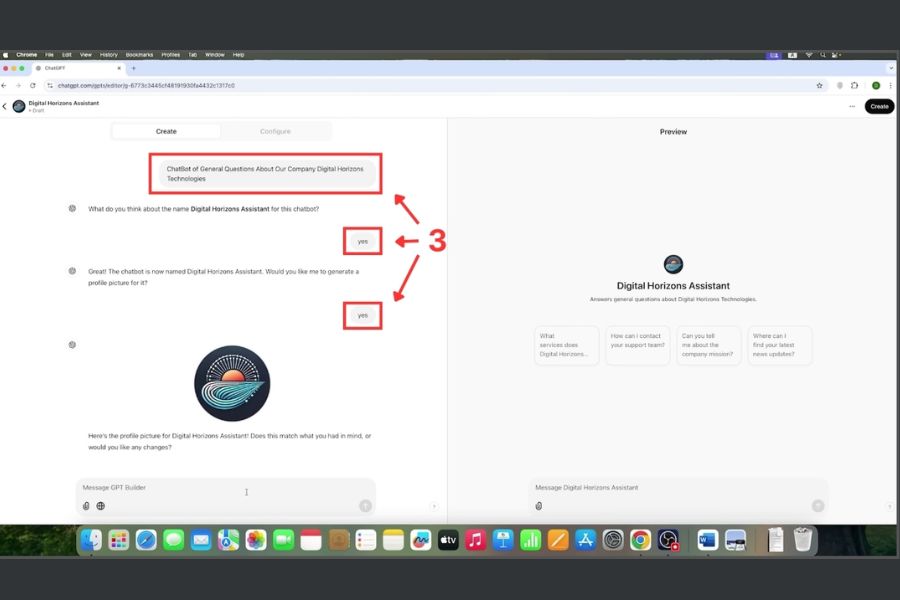Click the generated profile picture in chat
Image resolution: width=900 pixels, height=600 pixels.
click(232, 383)
